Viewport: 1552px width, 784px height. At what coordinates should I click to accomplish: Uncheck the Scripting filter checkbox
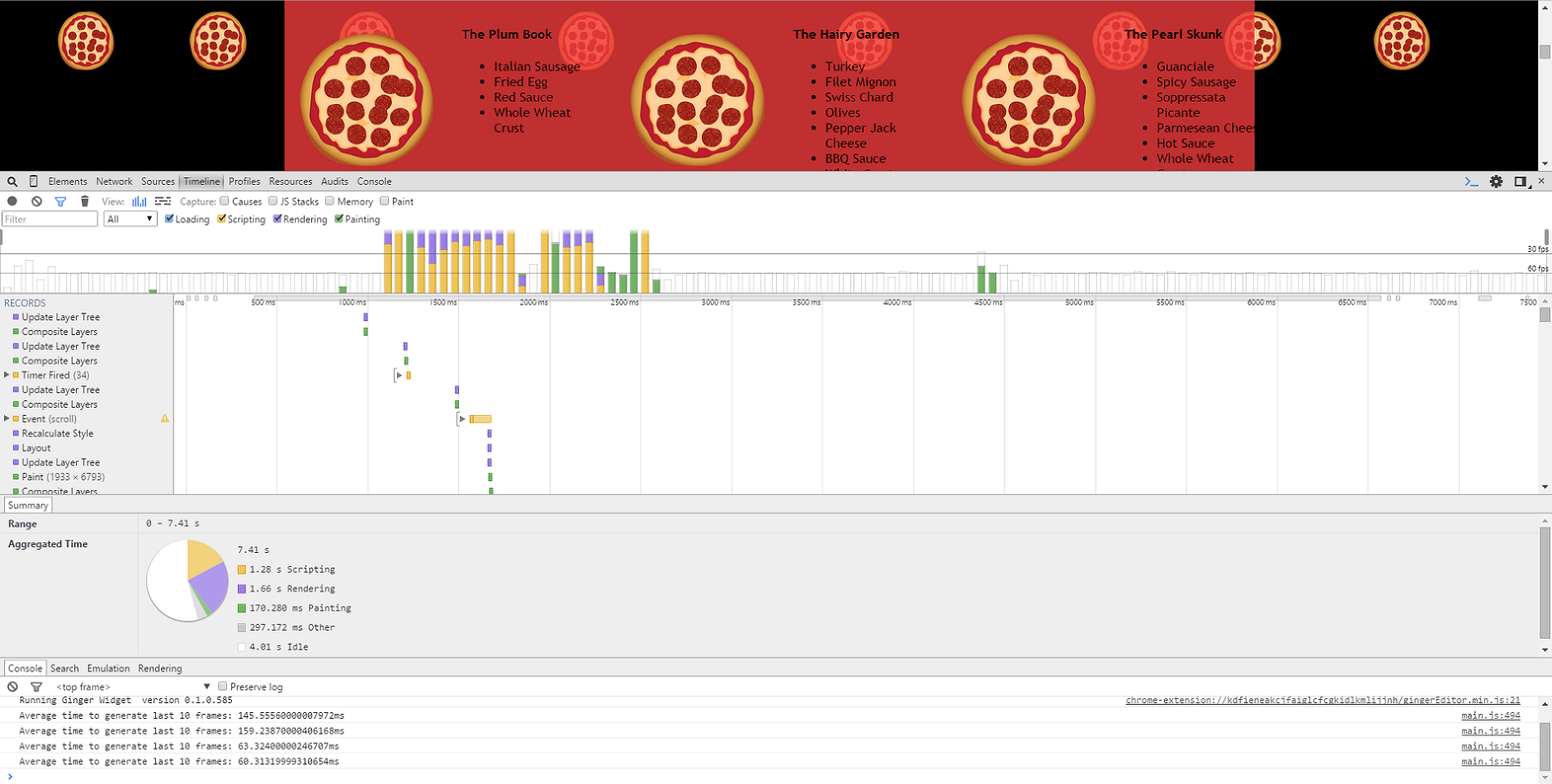[x=221, y=219]
